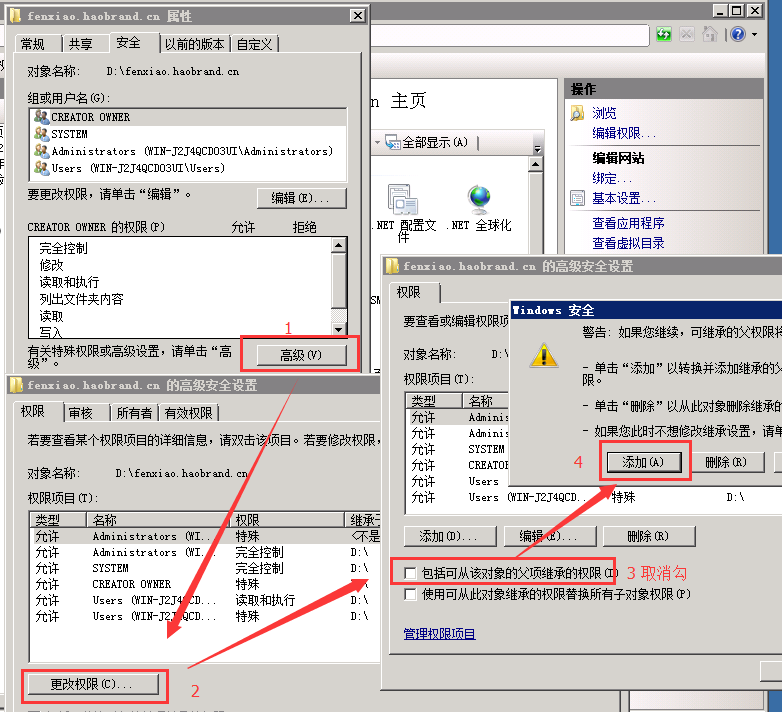Click 添加(D)... button in advanced security

click(x=450, y=536)
